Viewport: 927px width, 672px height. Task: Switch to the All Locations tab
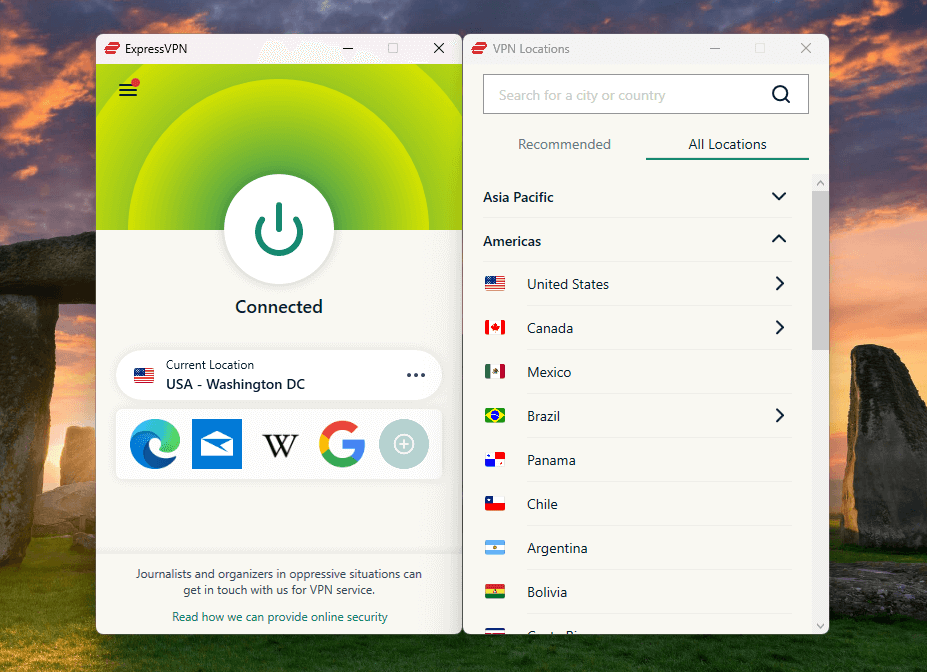[x=727, y=144]
